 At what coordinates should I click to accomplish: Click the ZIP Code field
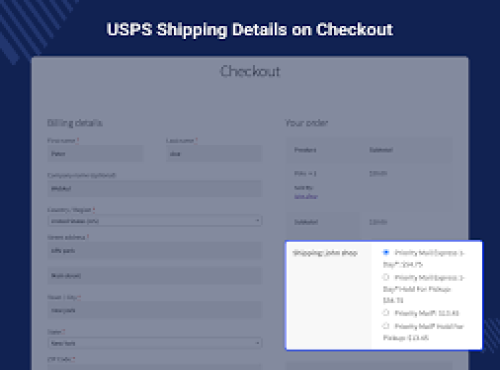click(155, 367)
